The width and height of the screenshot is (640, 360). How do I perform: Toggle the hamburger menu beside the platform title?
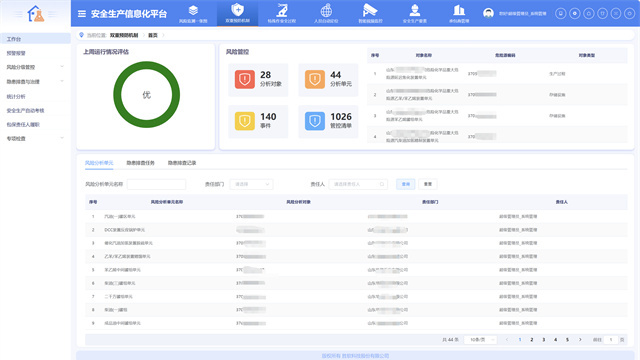click(82, 14)
